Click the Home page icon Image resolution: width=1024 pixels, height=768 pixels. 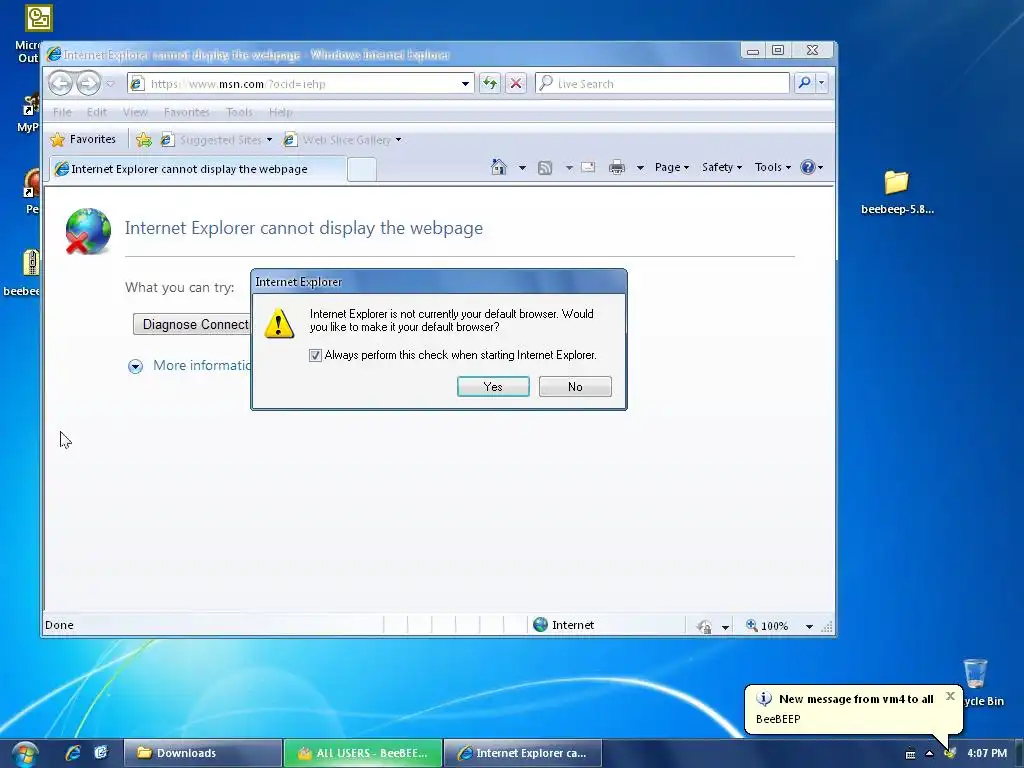point(499,167)
